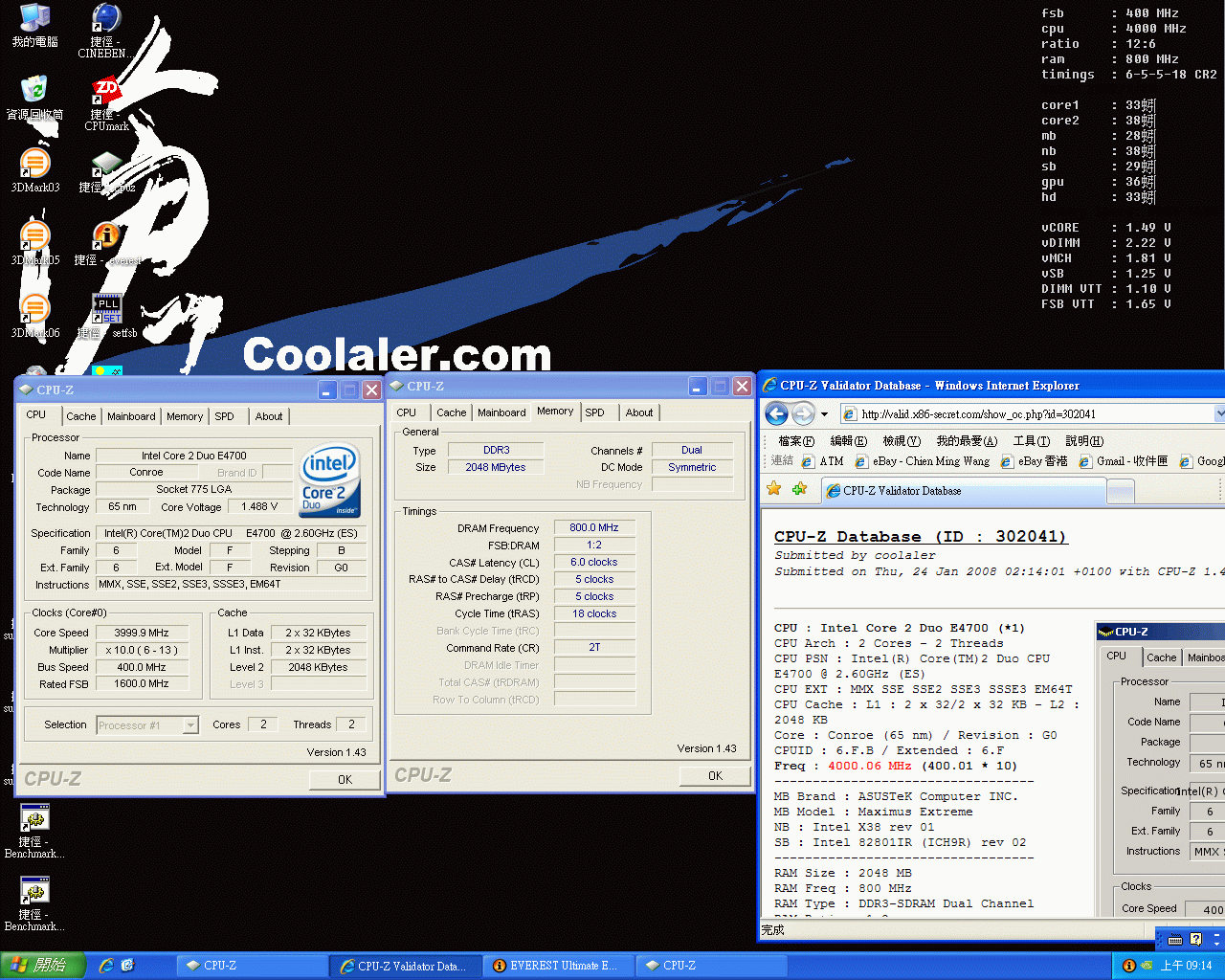The width and height of the screenshot is (1225, 980).
Task: Select the CPU-Z Validator Database browser tab
Action: [x=963, y=491]
